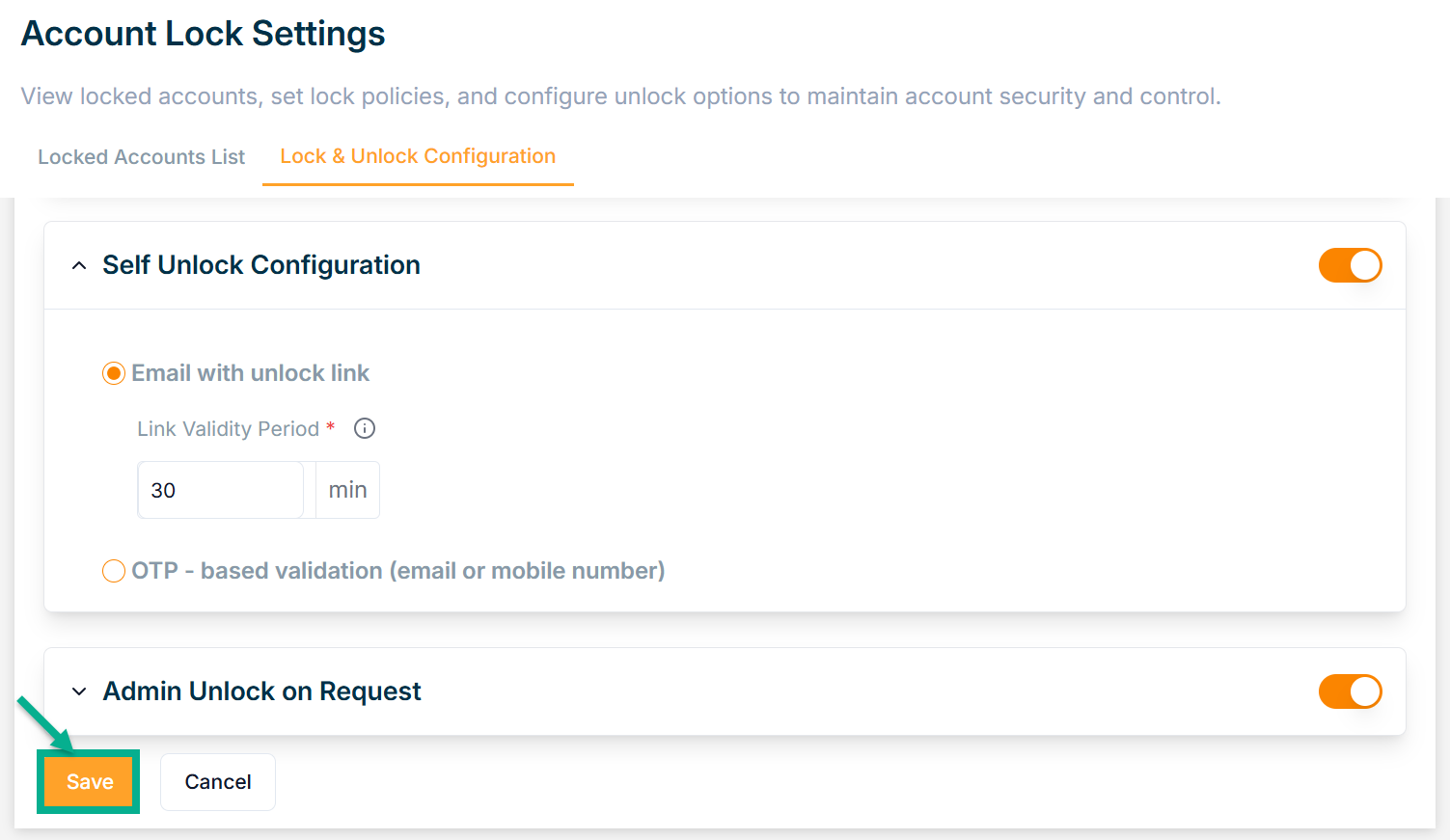Select the Email with unlock link radio button
This screenshot has height=840, width=1450.
pos(114,373)
